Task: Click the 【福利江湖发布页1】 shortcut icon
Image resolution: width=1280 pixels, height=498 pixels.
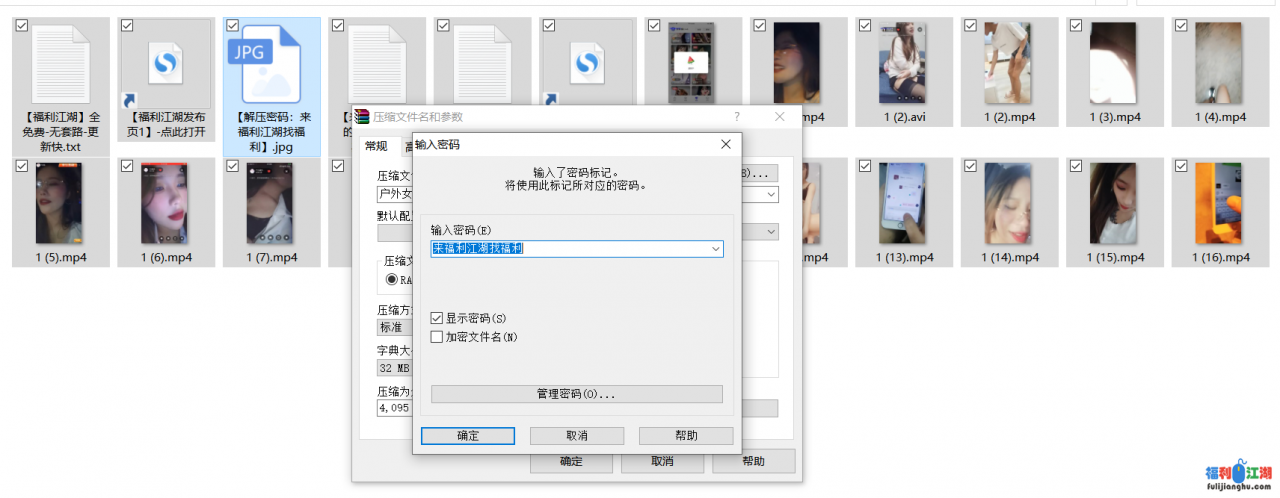Action: click(x=165, y=64)
